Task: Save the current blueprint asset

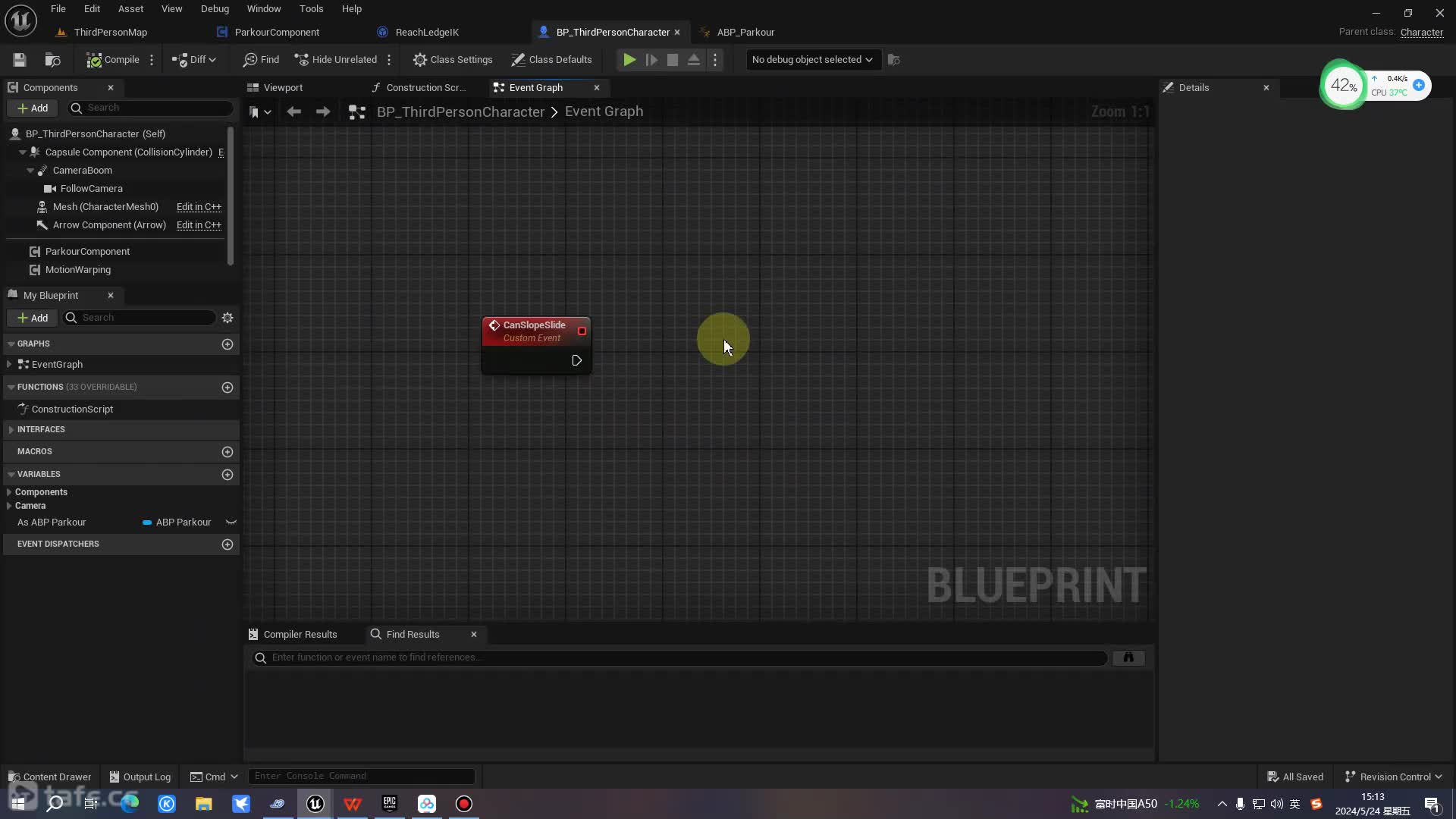Action: 20,60
